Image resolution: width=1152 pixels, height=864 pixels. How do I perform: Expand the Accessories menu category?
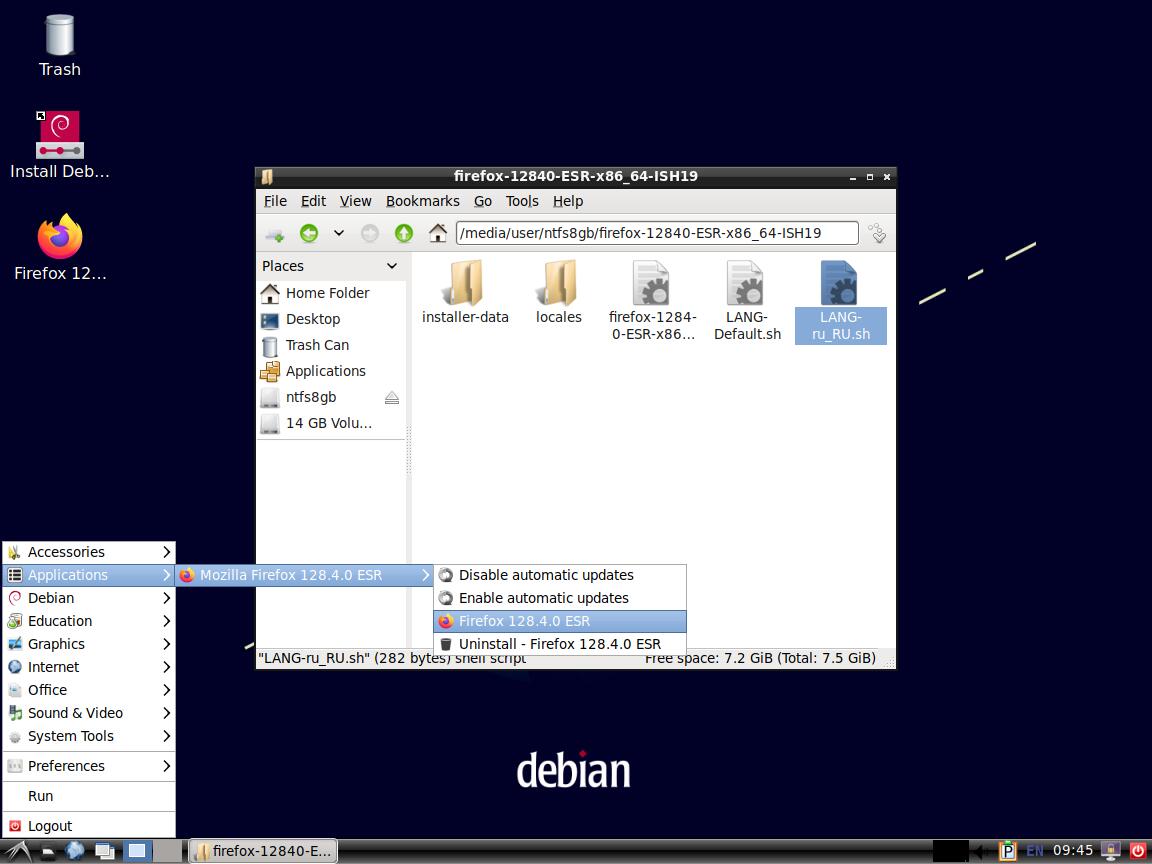point(89,552)
